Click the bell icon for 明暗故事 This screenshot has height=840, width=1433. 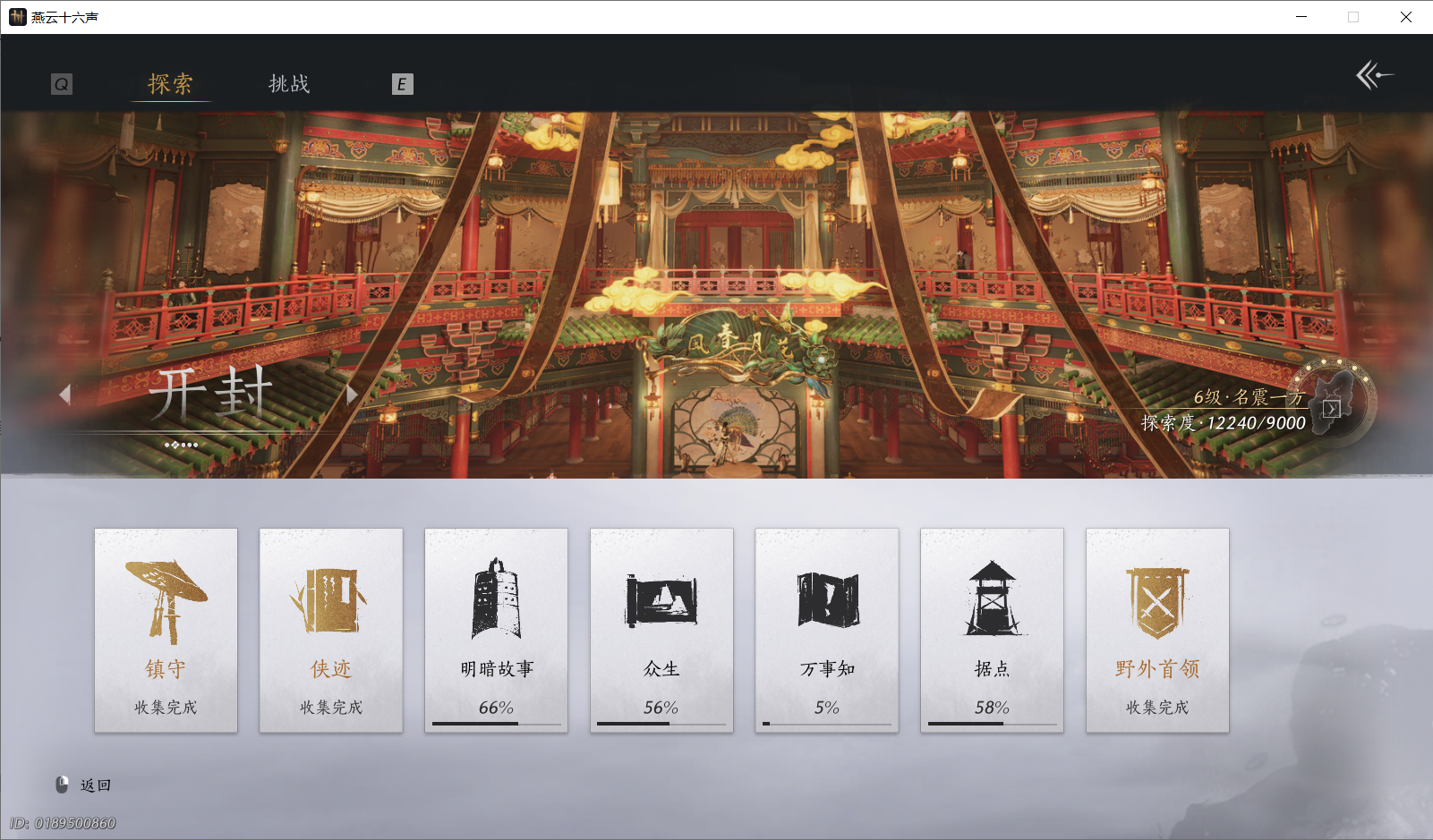click(496, 598)
